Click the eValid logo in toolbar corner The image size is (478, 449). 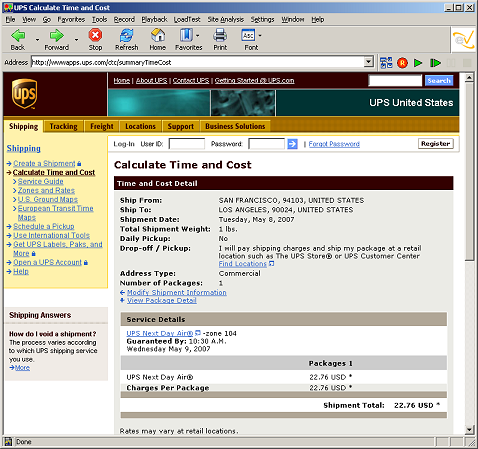[464, 40]
